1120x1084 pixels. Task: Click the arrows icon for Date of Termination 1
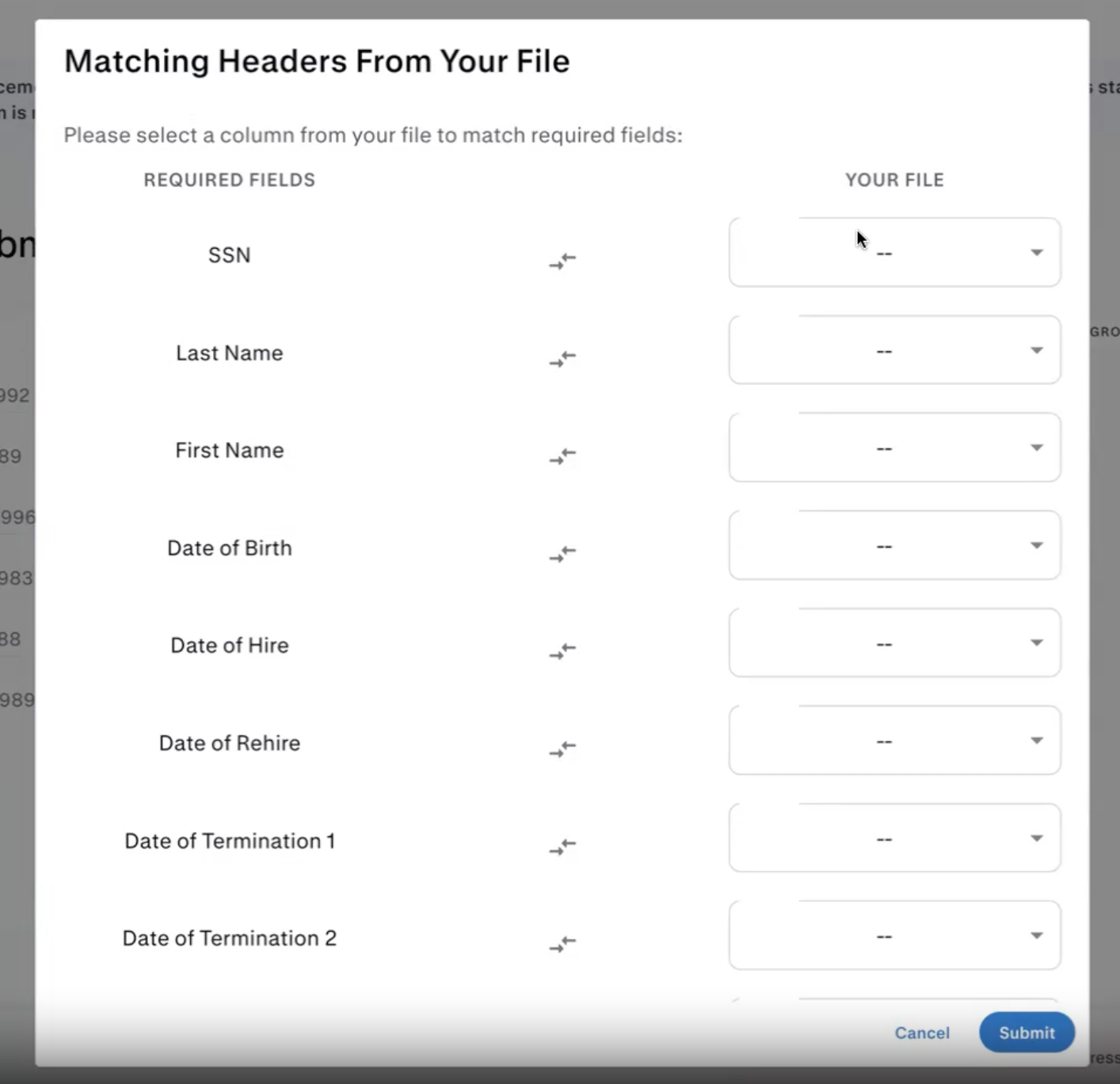click(562, 846)
